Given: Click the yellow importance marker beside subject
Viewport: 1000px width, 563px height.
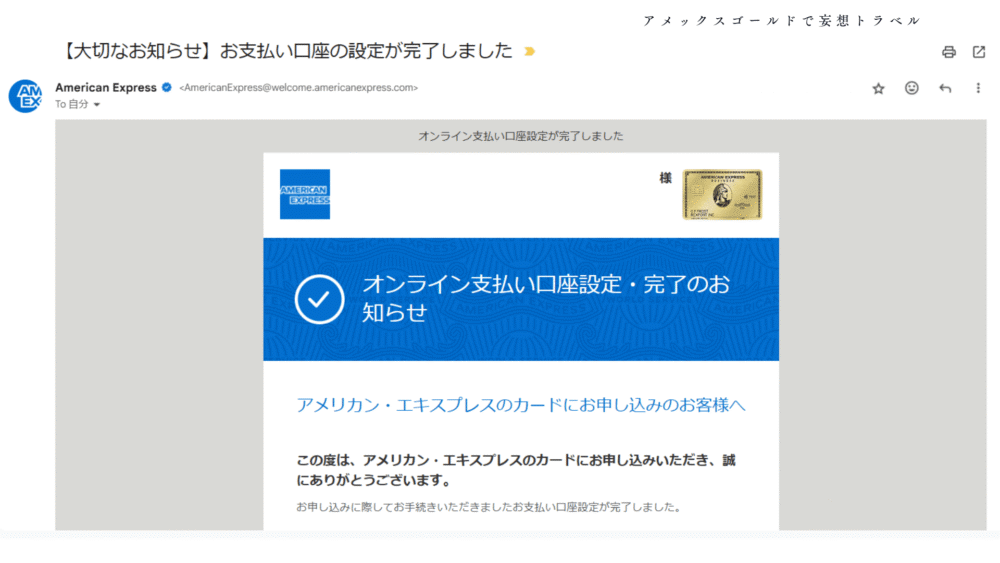Looking at the screenshot, I should coord(529,51).
